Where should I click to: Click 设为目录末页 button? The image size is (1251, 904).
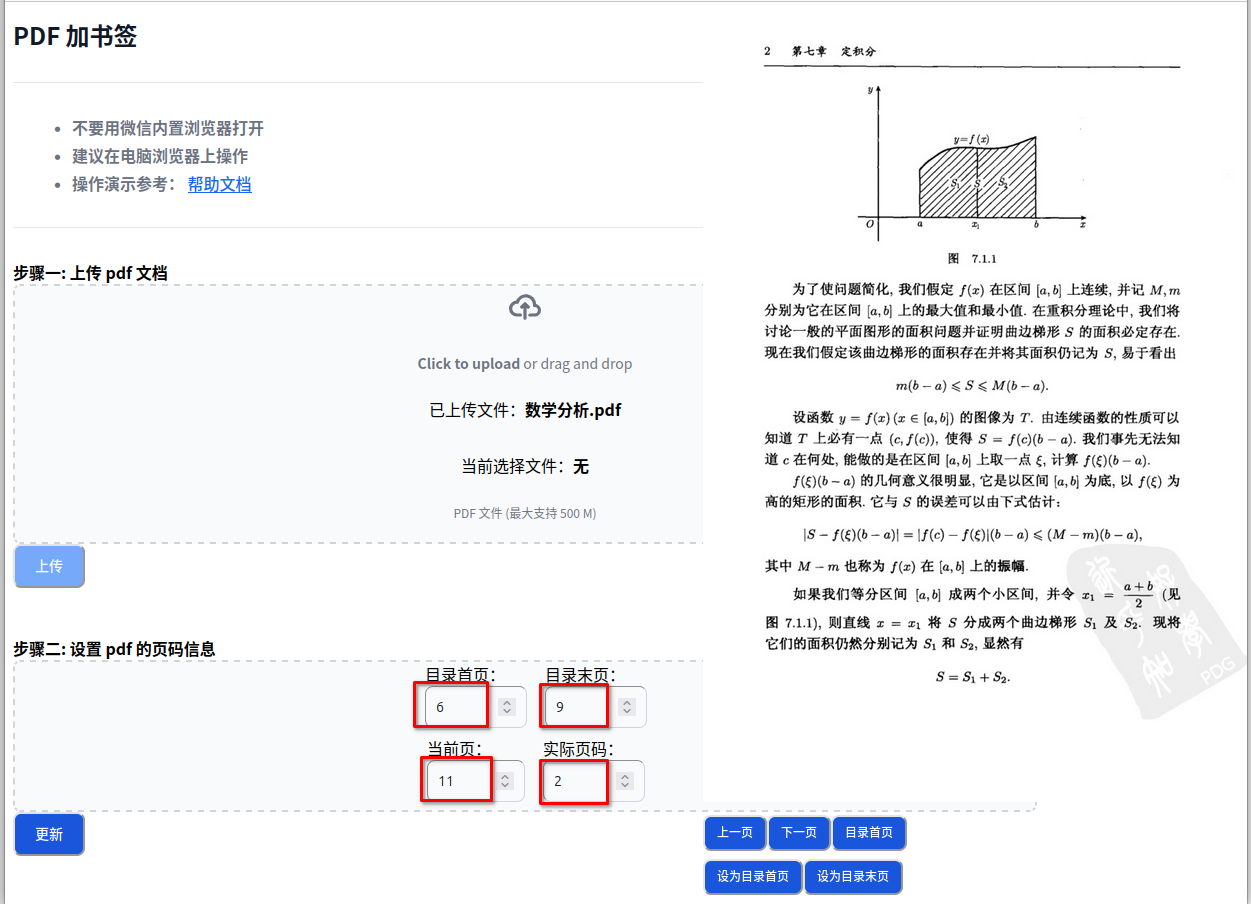click(853, 877)
